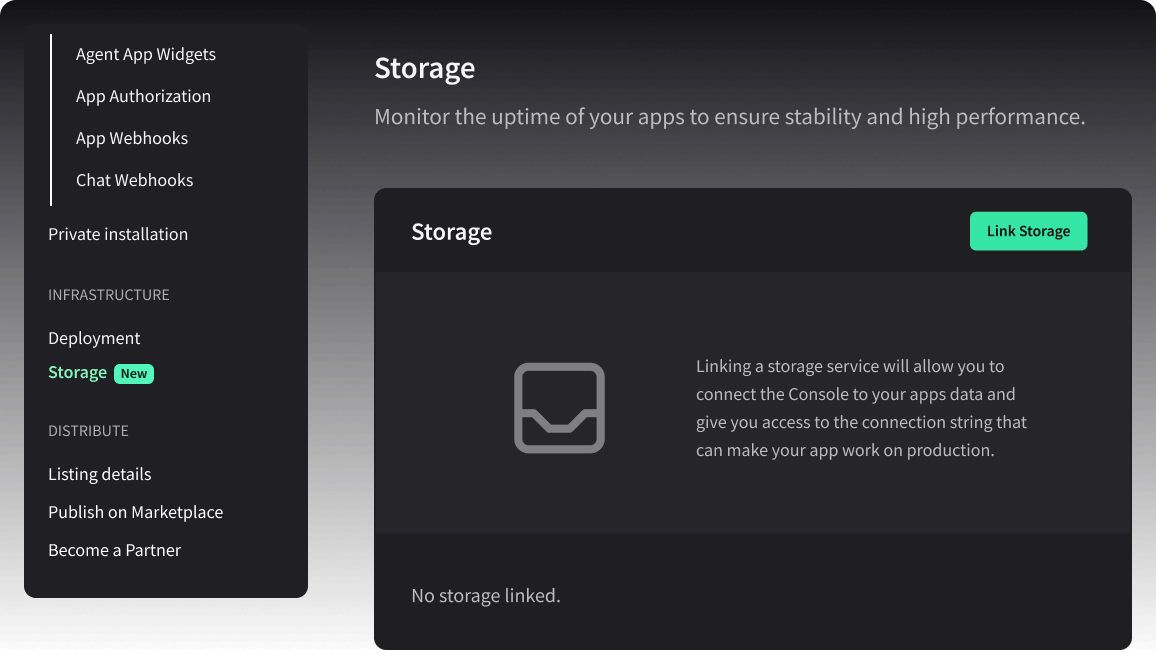
Task: Click the Storage card title
Action: point(451,232)
